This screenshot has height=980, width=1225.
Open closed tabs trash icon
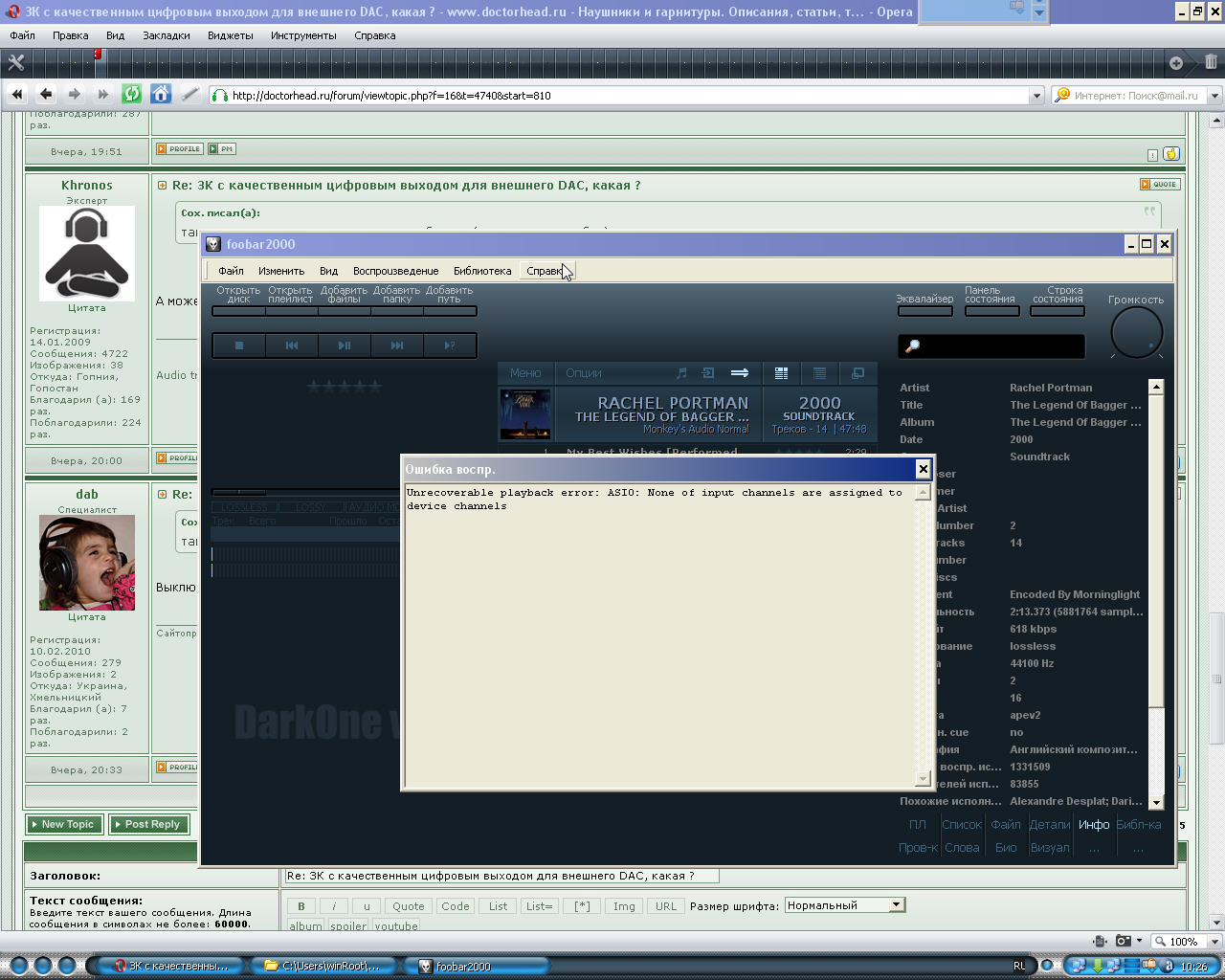(1211, 62)
